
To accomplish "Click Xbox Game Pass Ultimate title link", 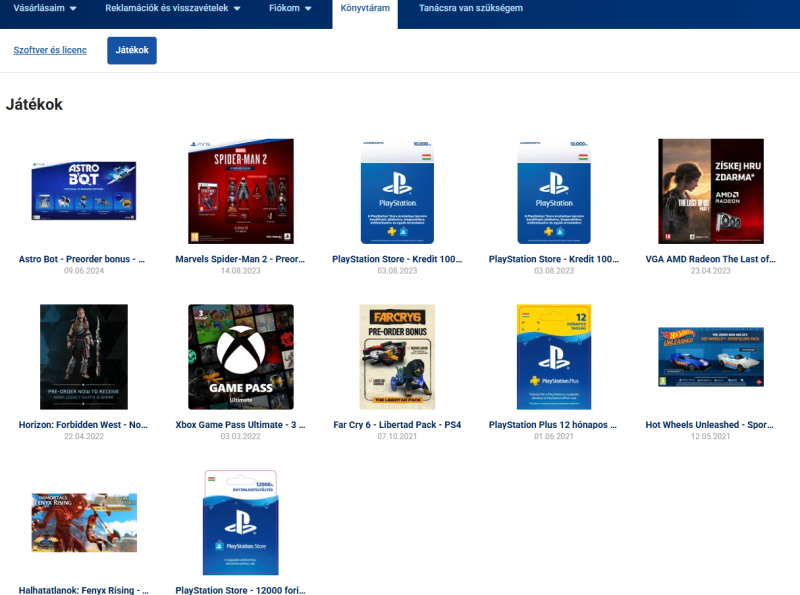I will [x=240, y=425].
